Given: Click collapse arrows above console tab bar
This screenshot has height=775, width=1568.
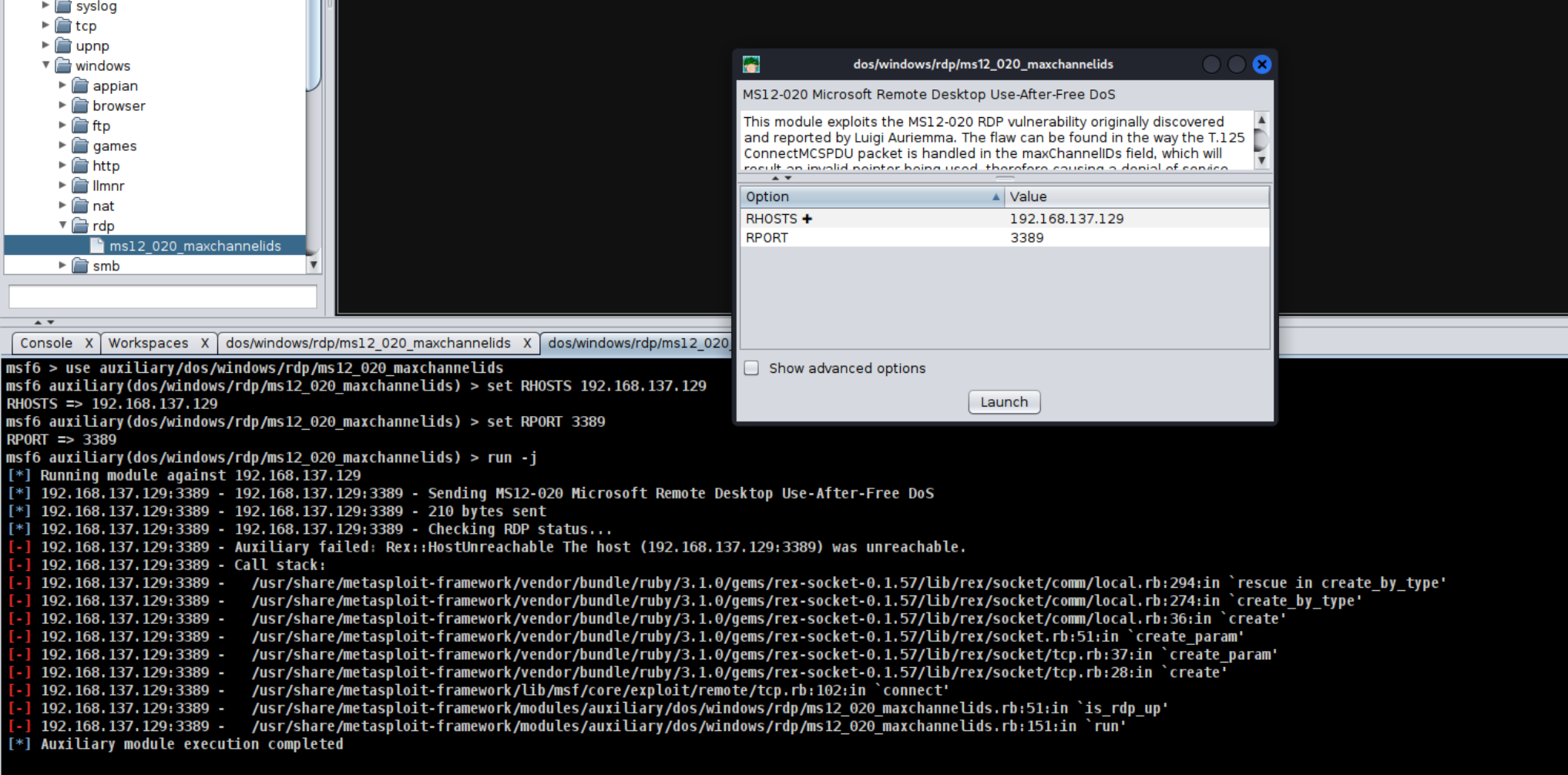Looking at the screenshot, I should click(44, 322).
